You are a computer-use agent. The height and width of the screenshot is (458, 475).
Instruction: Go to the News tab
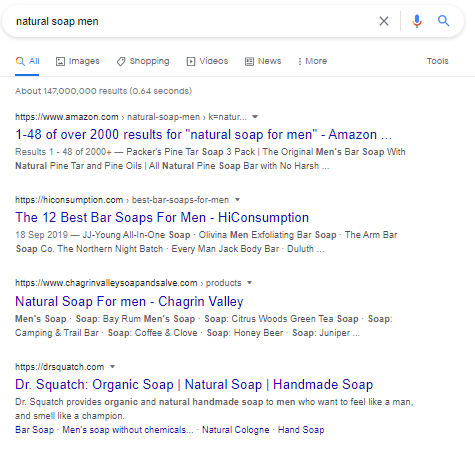(263, 61)
